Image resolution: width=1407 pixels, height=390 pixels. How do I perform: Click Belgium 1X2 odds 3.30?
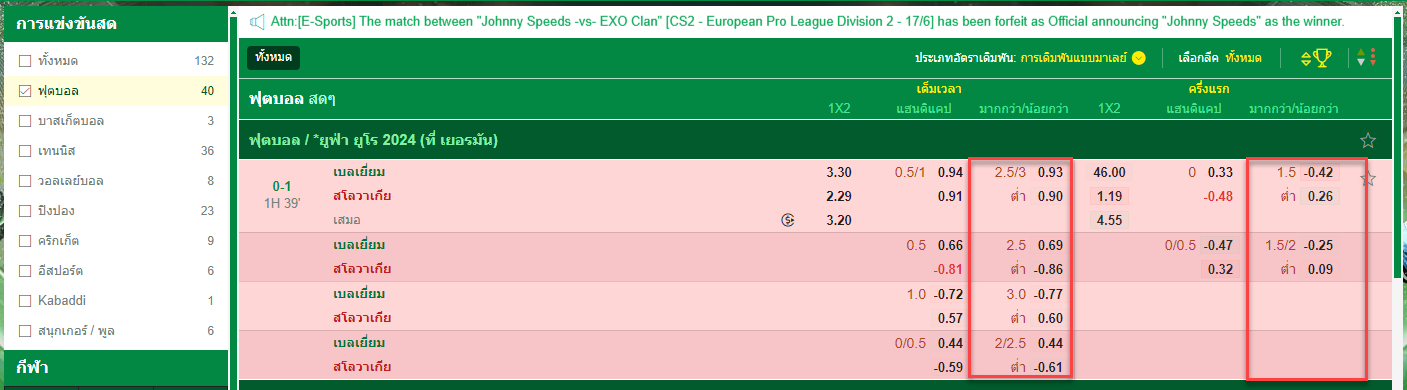839,172
